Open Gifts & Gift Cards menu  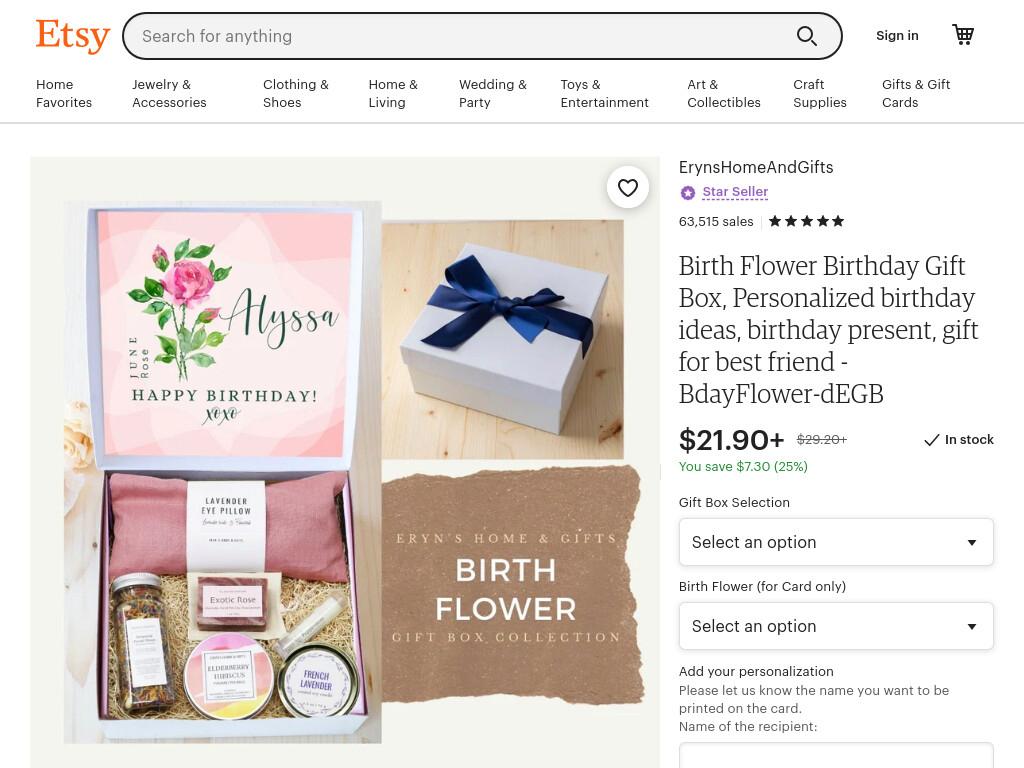tap(916, 93)
